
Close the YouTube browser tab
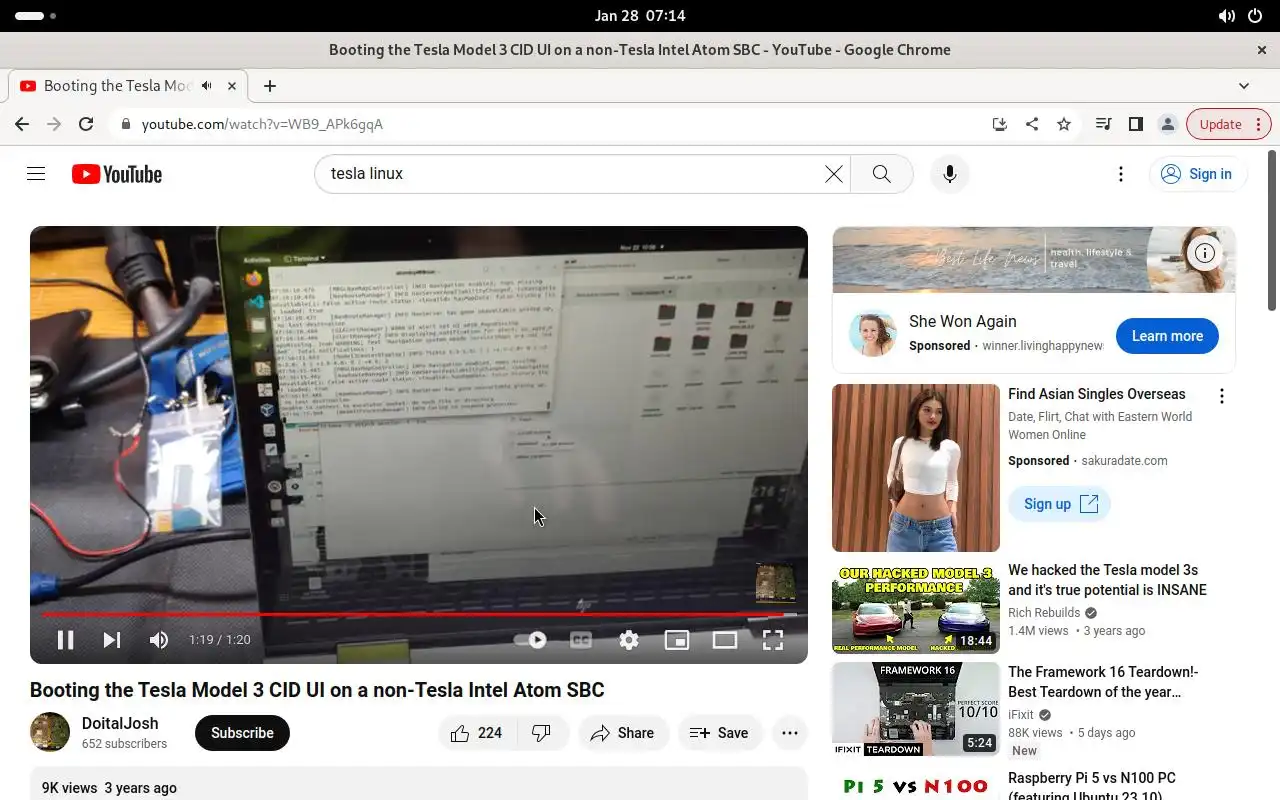[x=232, y=86]
